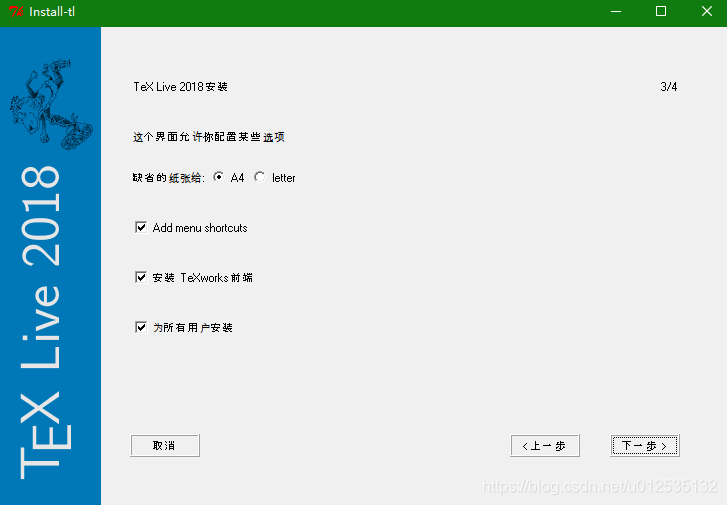Click the TeX Live lion mascot image
The width and height of the screenshot is (727, 505).
click(x=50, y=104)
